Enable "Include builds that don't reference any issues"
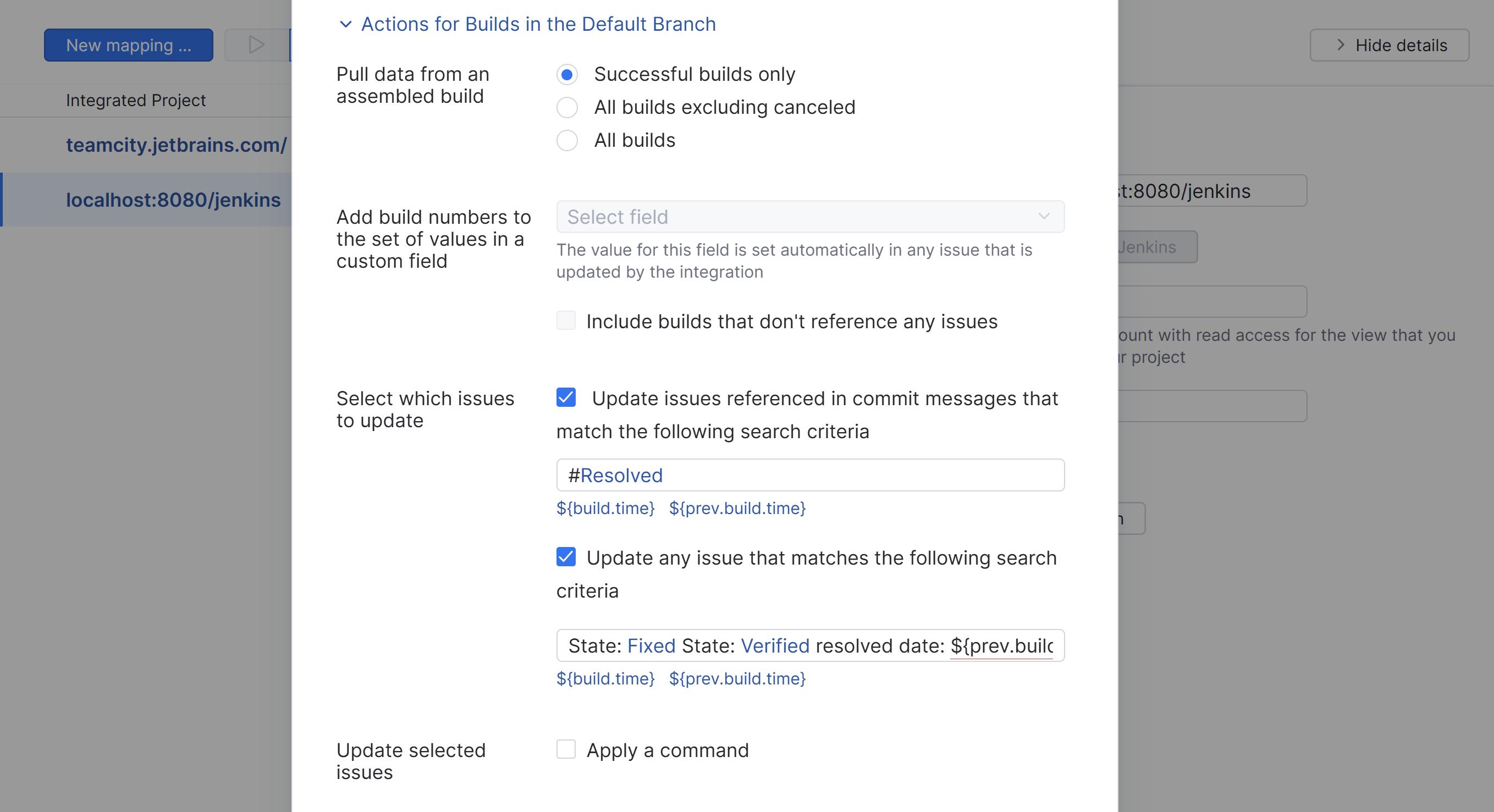 point(565,321)
